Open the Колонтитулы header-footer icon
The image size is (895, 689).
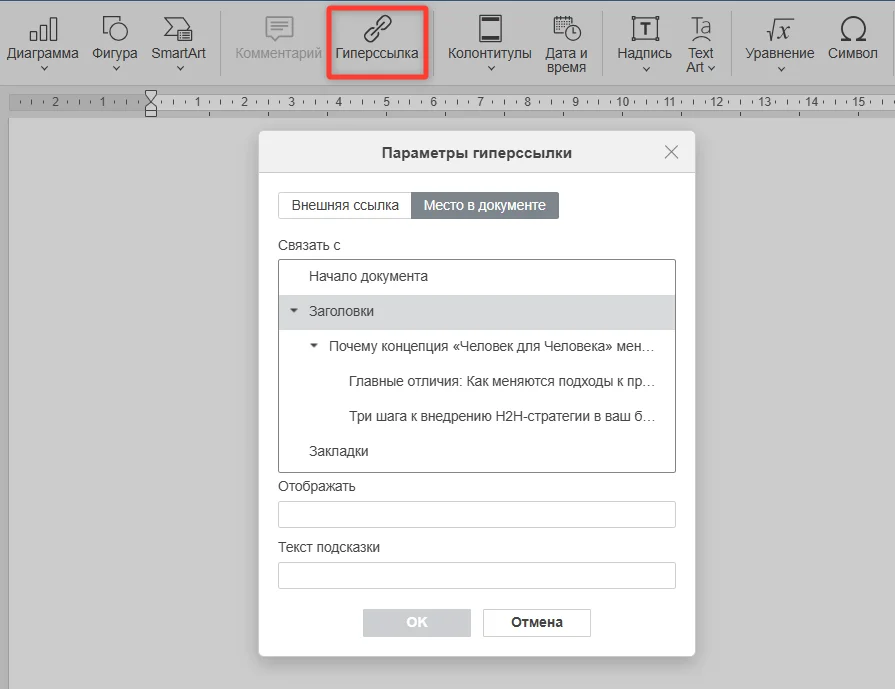click(490, 29)
